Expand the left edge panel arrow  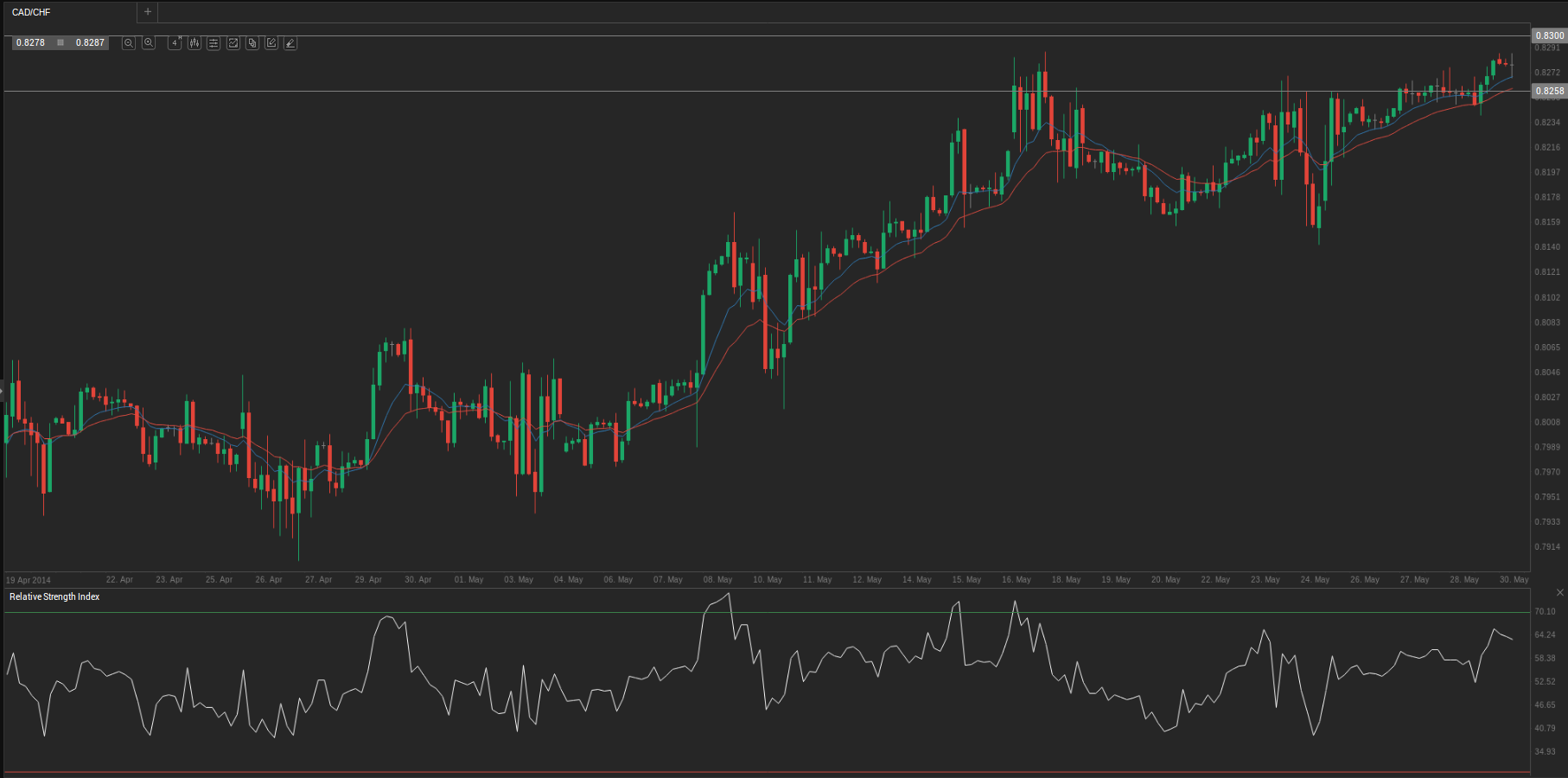click(x=3, y=391)
